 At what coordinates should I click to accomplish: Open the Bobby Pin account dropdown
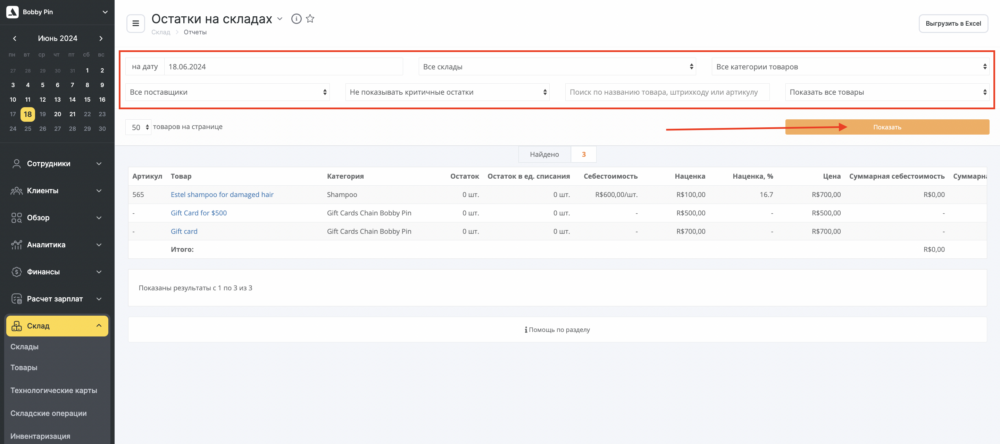pos(105,11)
